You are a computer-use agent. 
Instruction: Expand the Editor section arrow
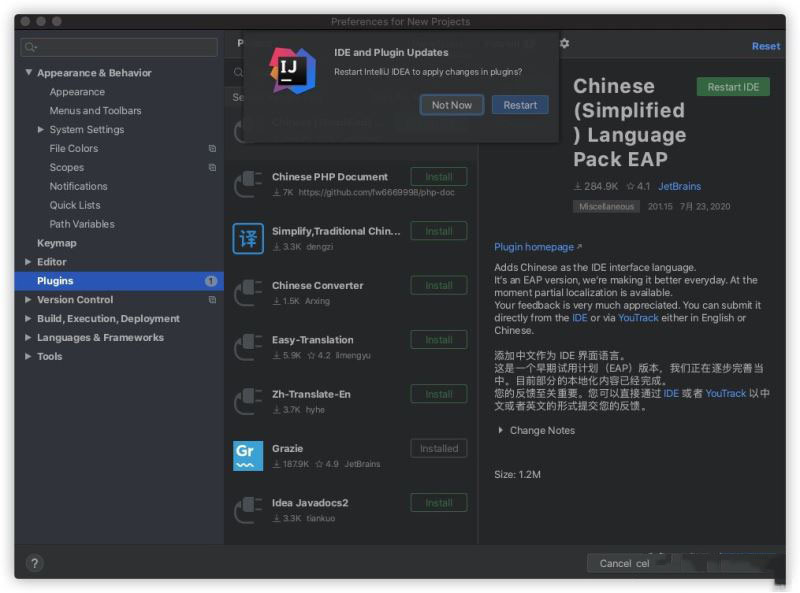point(28,262)
